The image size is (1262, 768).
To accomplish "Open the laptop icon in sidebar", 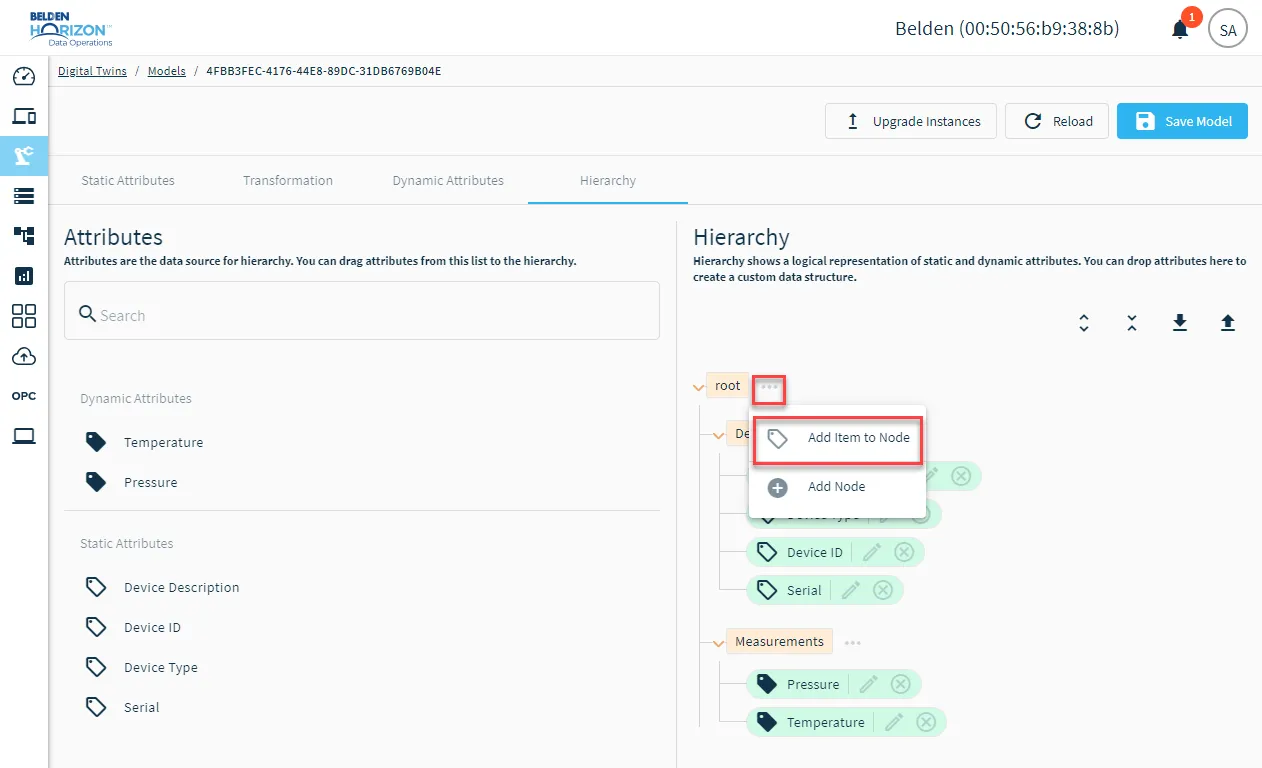I will tap(24, 436).
